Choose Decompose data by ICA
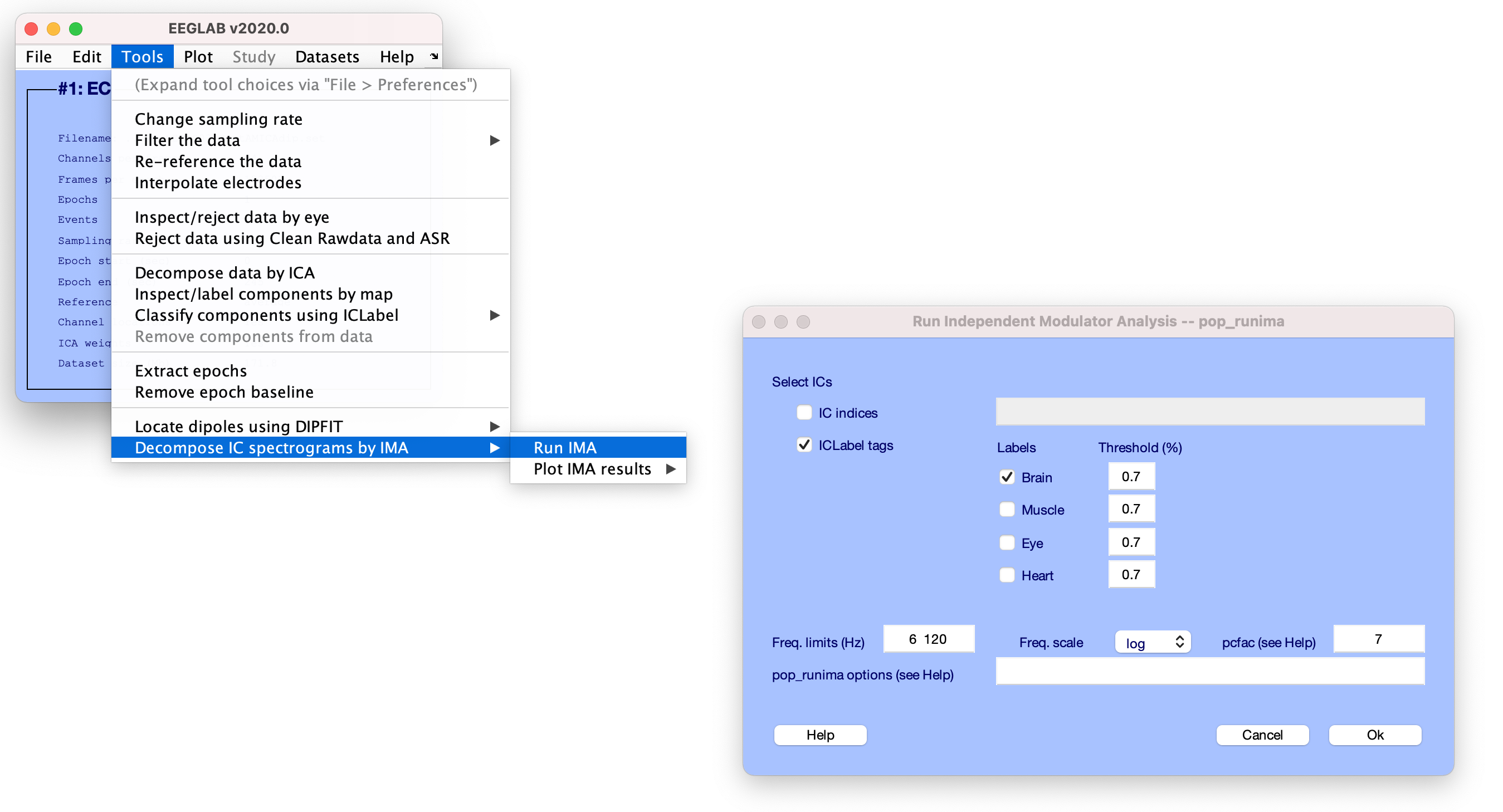 tap(225, 272)
